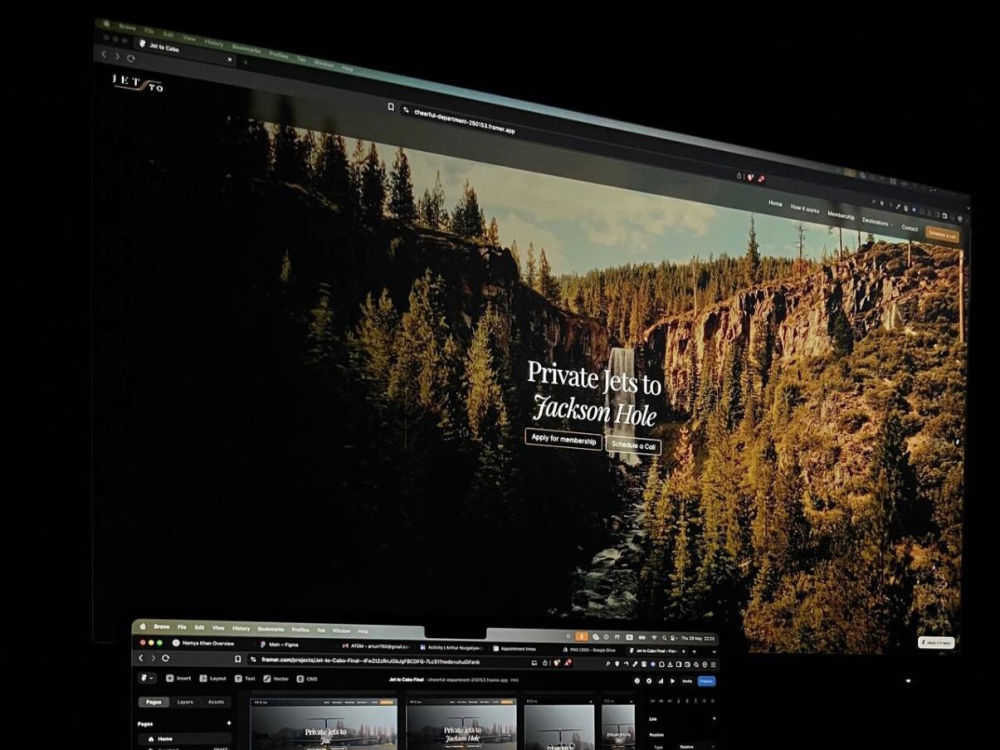Expand Destinations menu in site navigation
The height and width of the screenshot is (750, 1000).
click(x=876, y=222)
